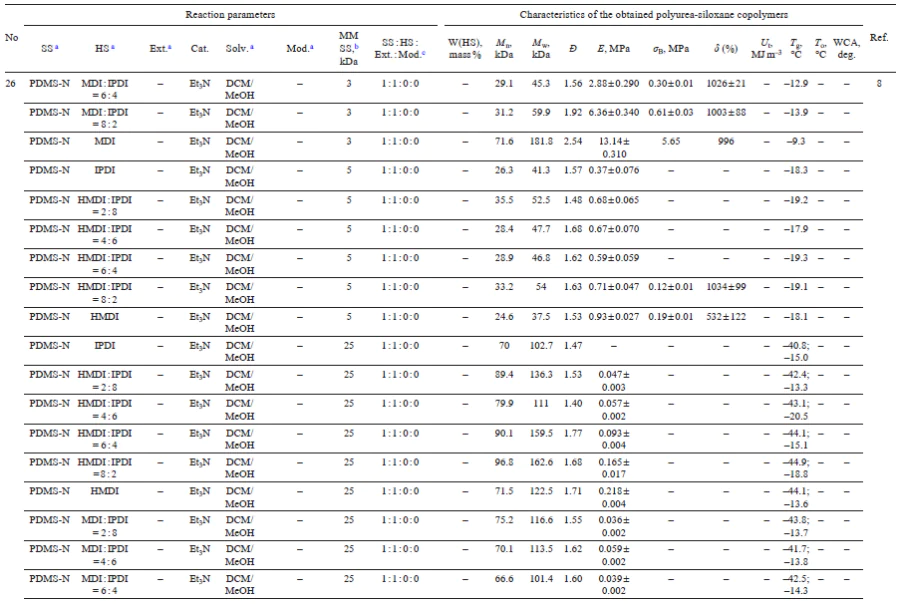Click the 'Mw, kDa' column header
The width and height of the screenshot is (900, 604).
[541, 49]
